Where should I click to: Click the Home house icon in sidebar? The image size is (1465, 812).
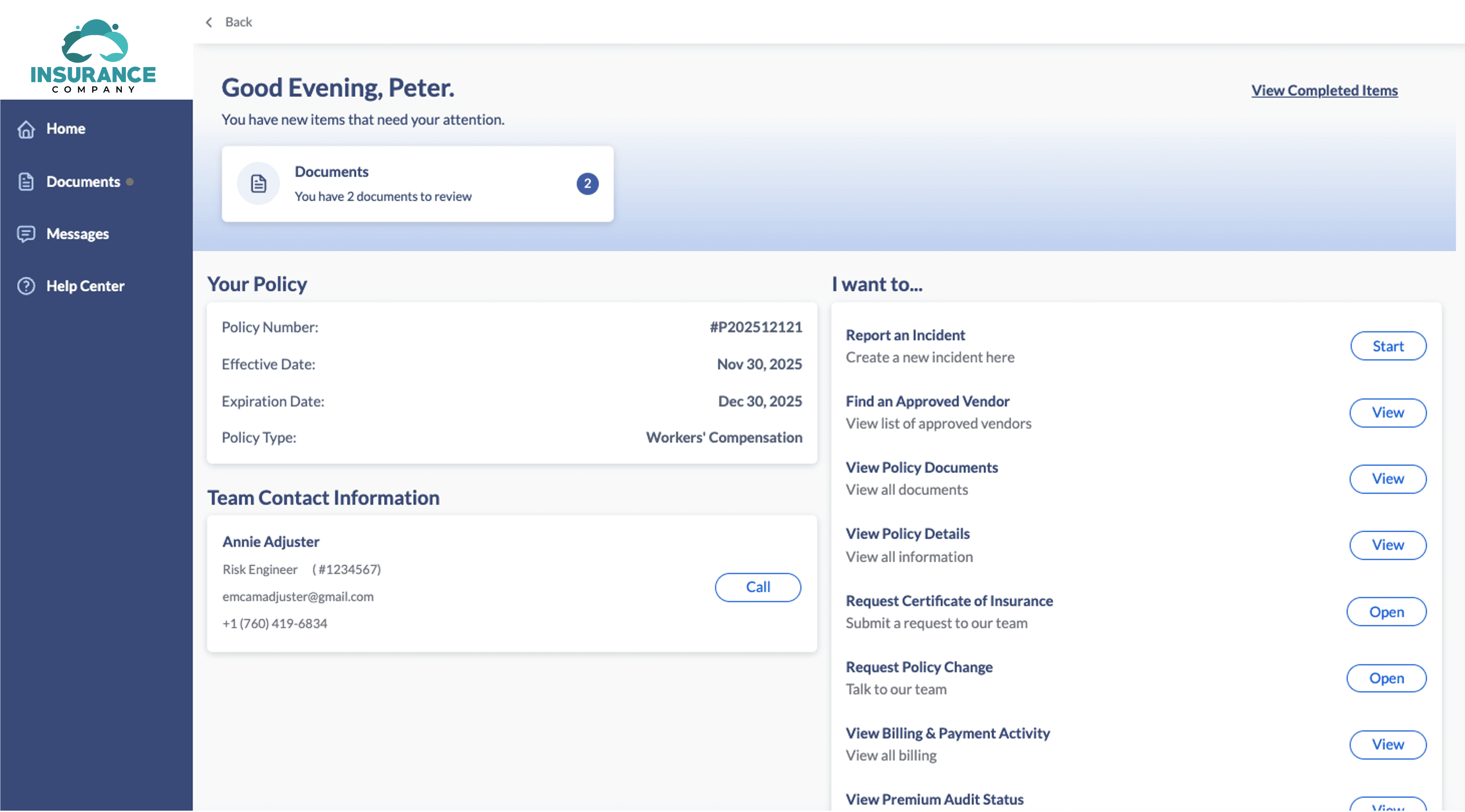pyautogui.click(x=26, y=129)
